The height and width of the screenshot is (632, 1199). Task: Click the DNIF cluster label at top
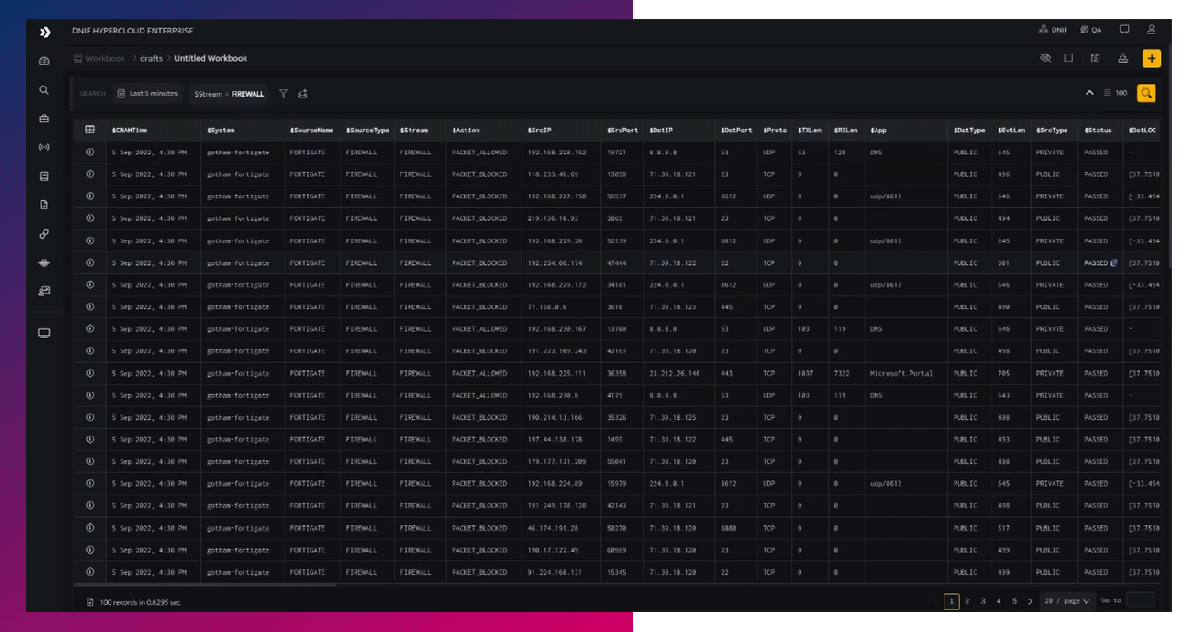pyautogui.click(x=1053, y=30)
